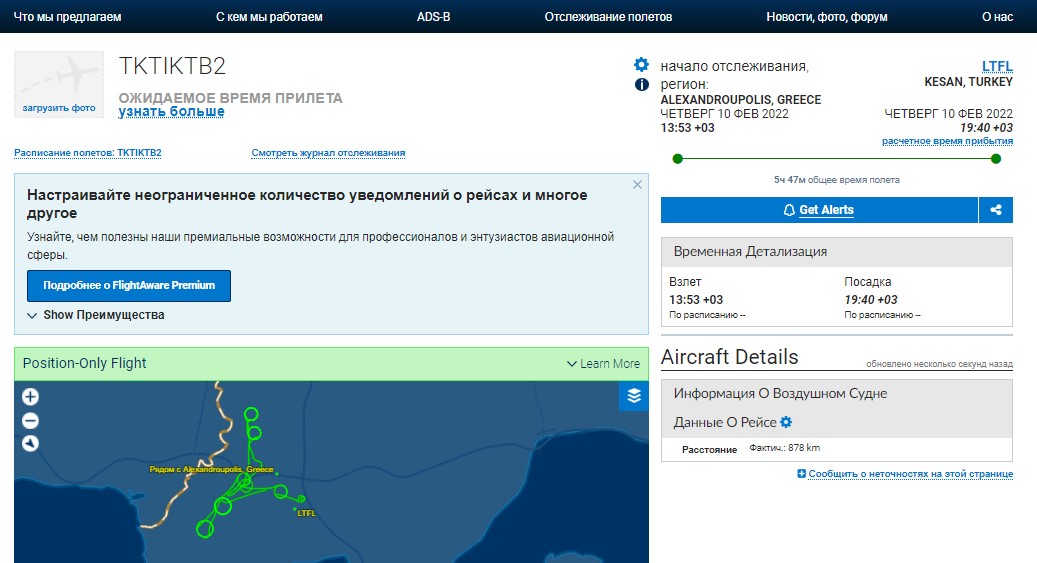The image size is (1037, 563).
Task: Click Сообщить о неточностях на этой странице
Action: tap(911, 474)
